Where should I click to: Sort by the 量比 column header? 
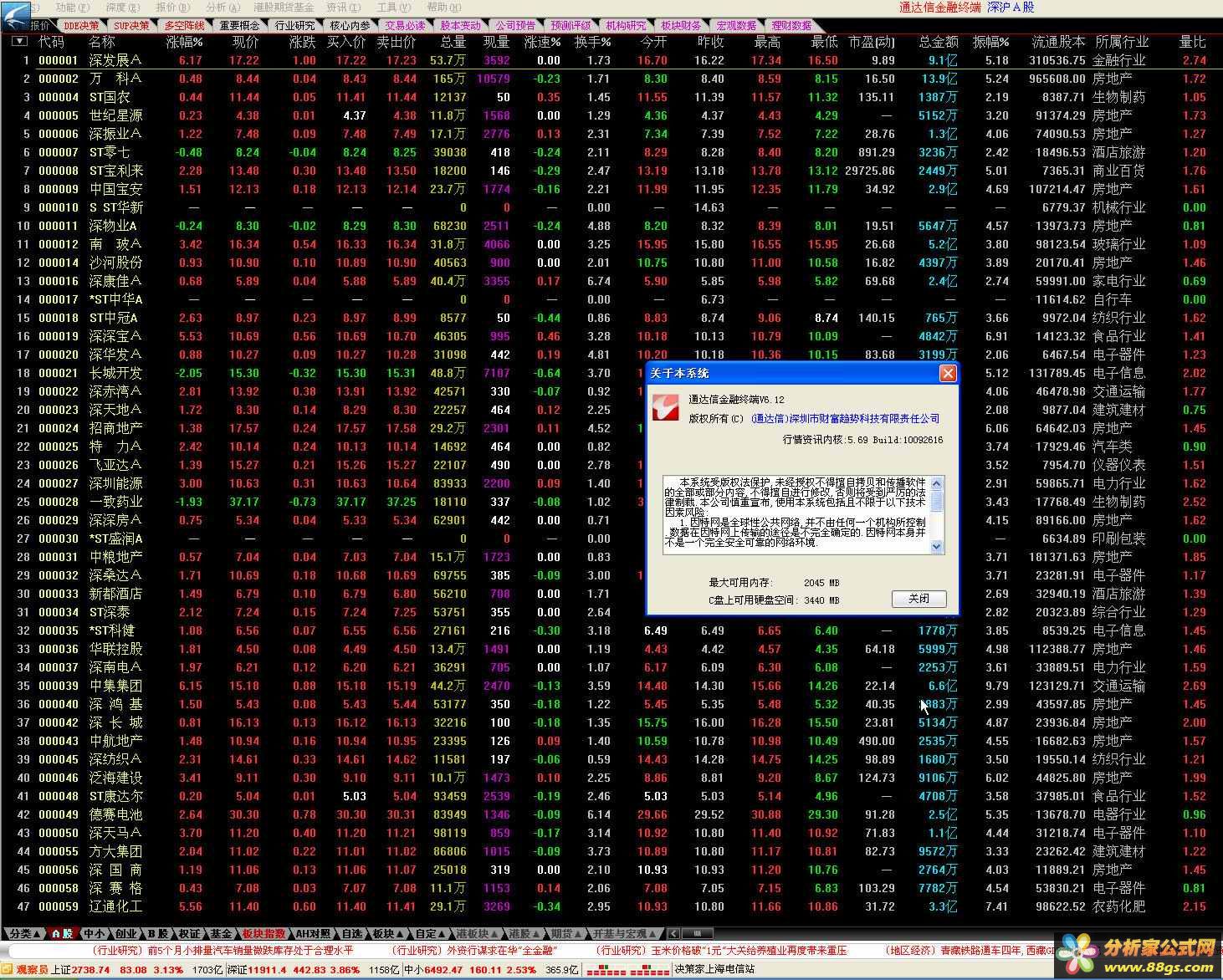(1192, 41)
